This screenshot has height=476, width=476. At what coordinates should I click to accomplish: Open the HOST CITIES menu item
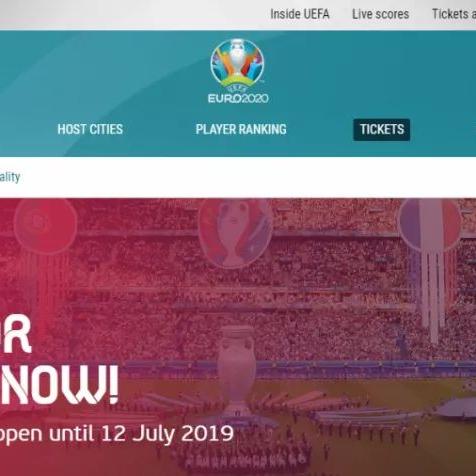(90, 129)
